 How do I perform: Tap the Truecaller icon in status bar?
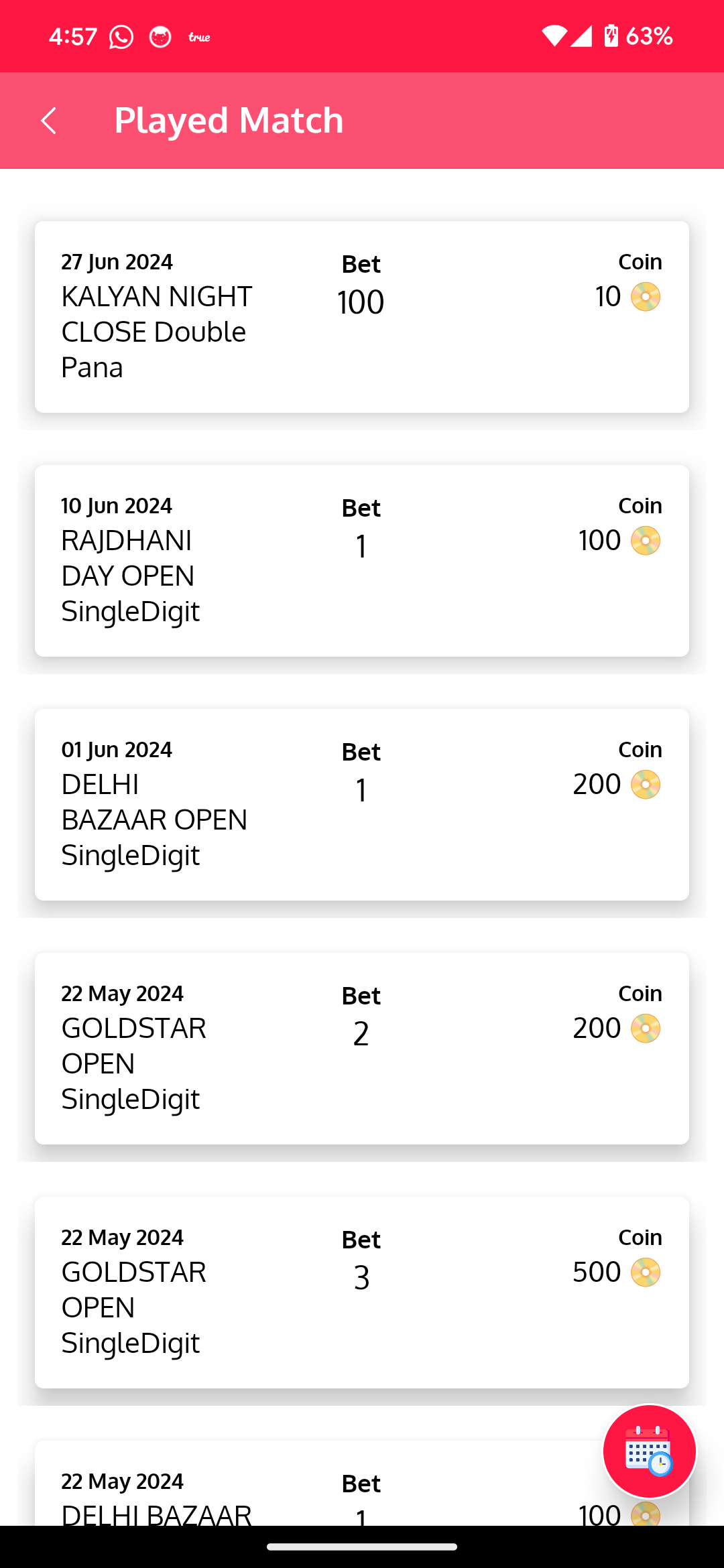199,37
